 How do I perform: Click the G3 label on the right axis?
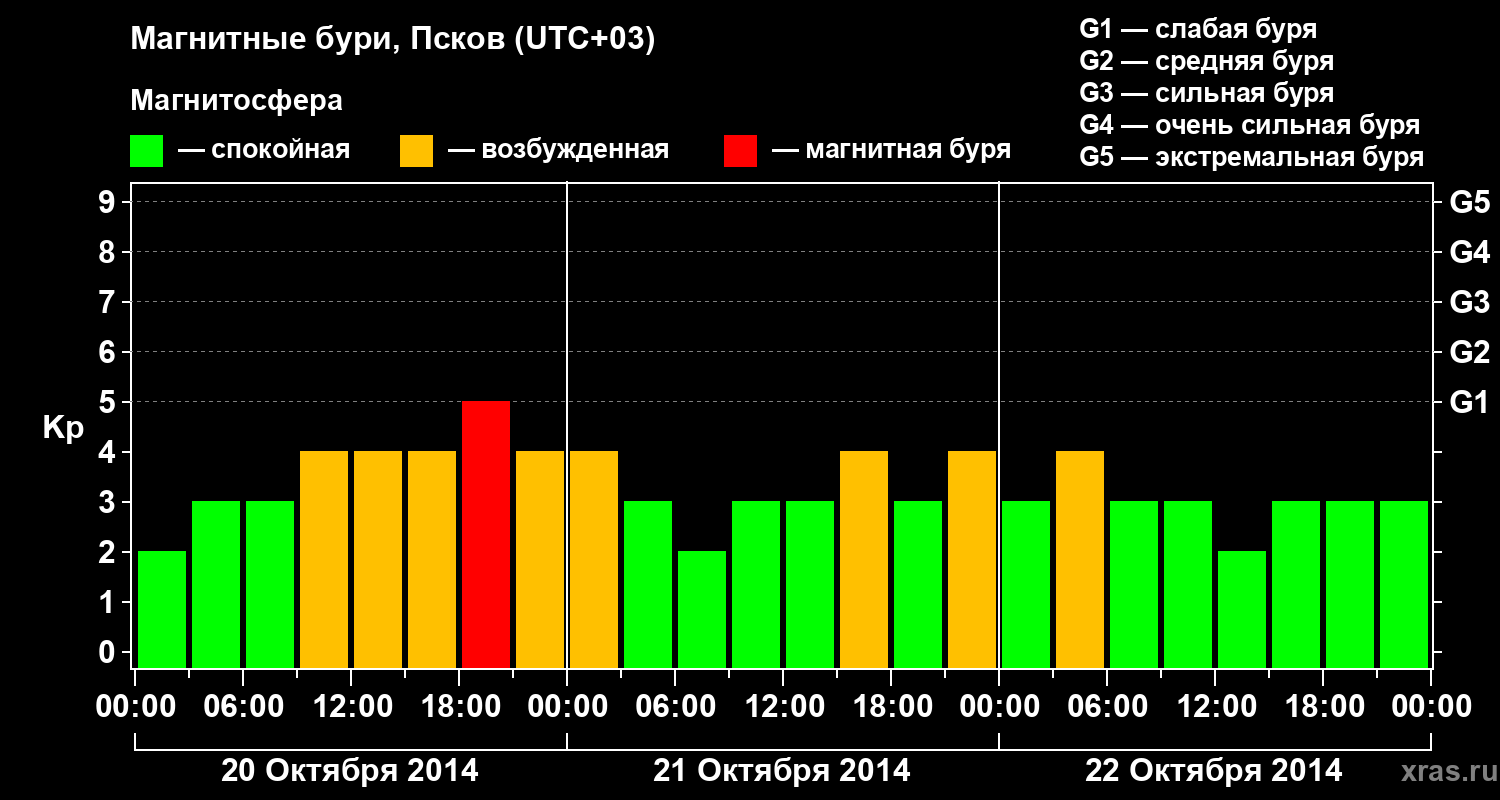click(x=1469, y=302)
